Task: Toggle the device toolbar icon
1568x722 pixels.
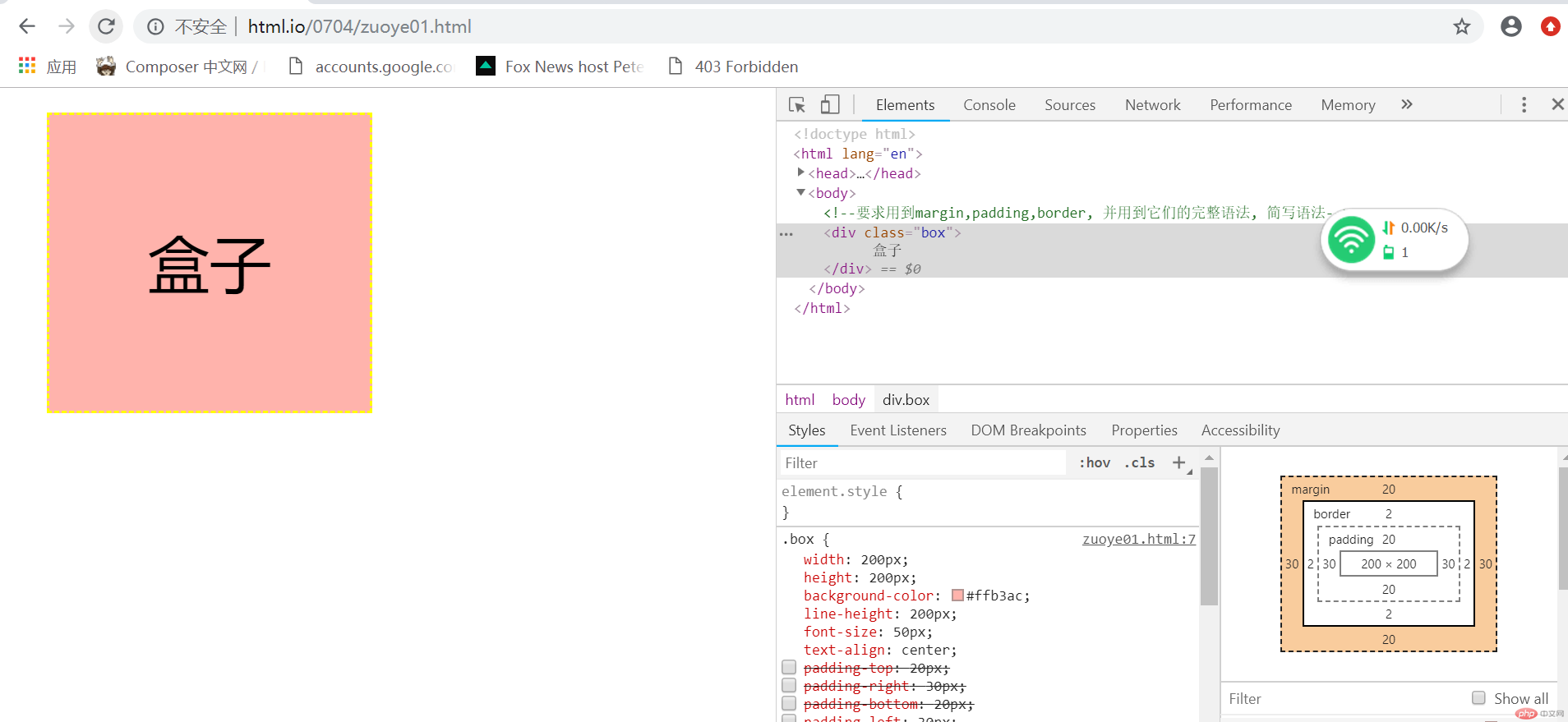Action: pos(830,104)
